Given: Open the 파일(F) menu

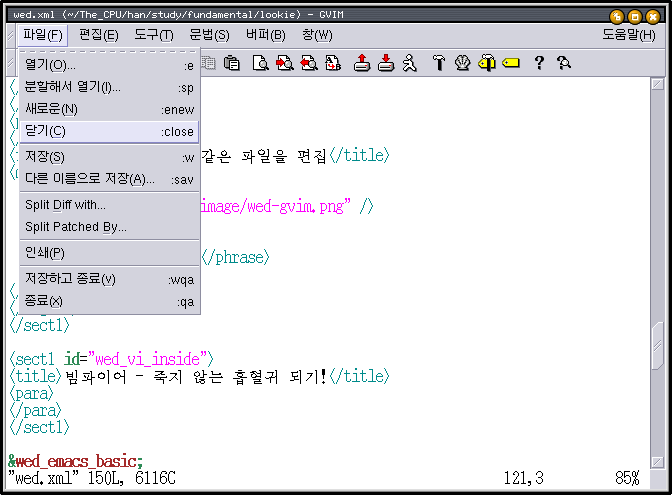Looking at the screenshot, I should pyautogui.click(x=43, y=35).
